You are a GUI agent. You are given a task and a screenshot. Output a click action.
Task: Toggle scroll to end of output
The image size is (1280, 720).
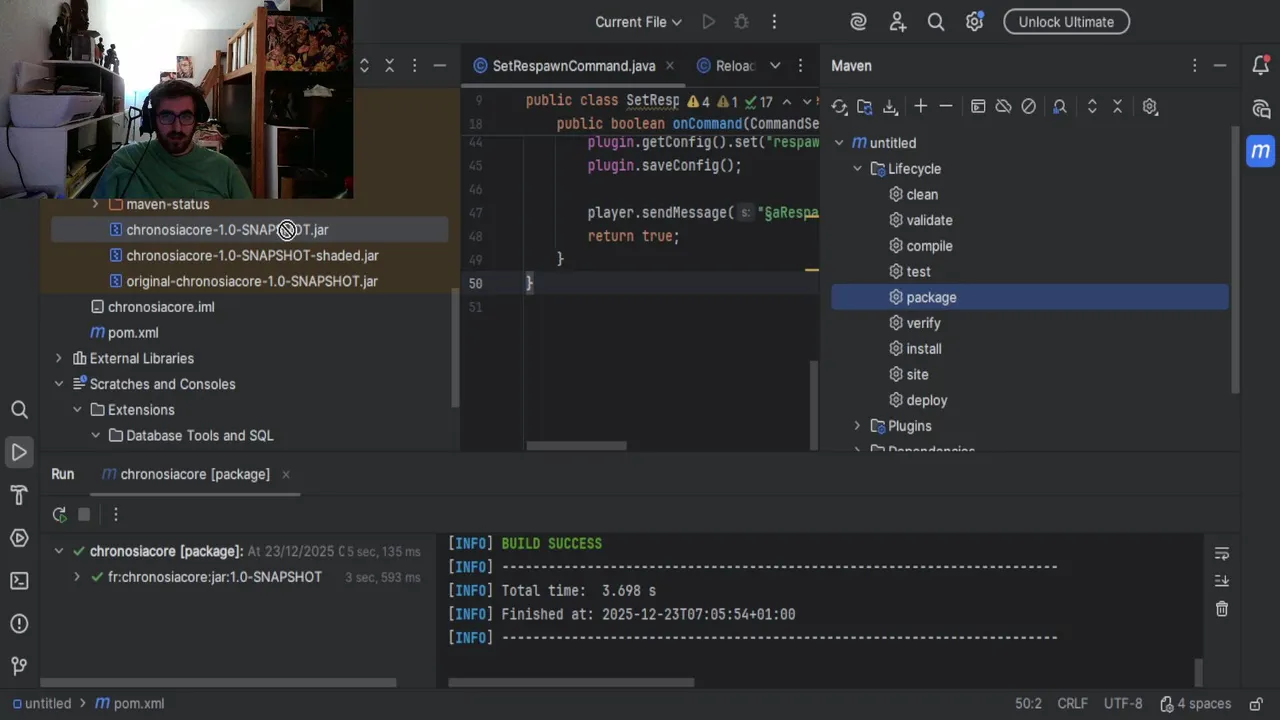[1221, 580]
